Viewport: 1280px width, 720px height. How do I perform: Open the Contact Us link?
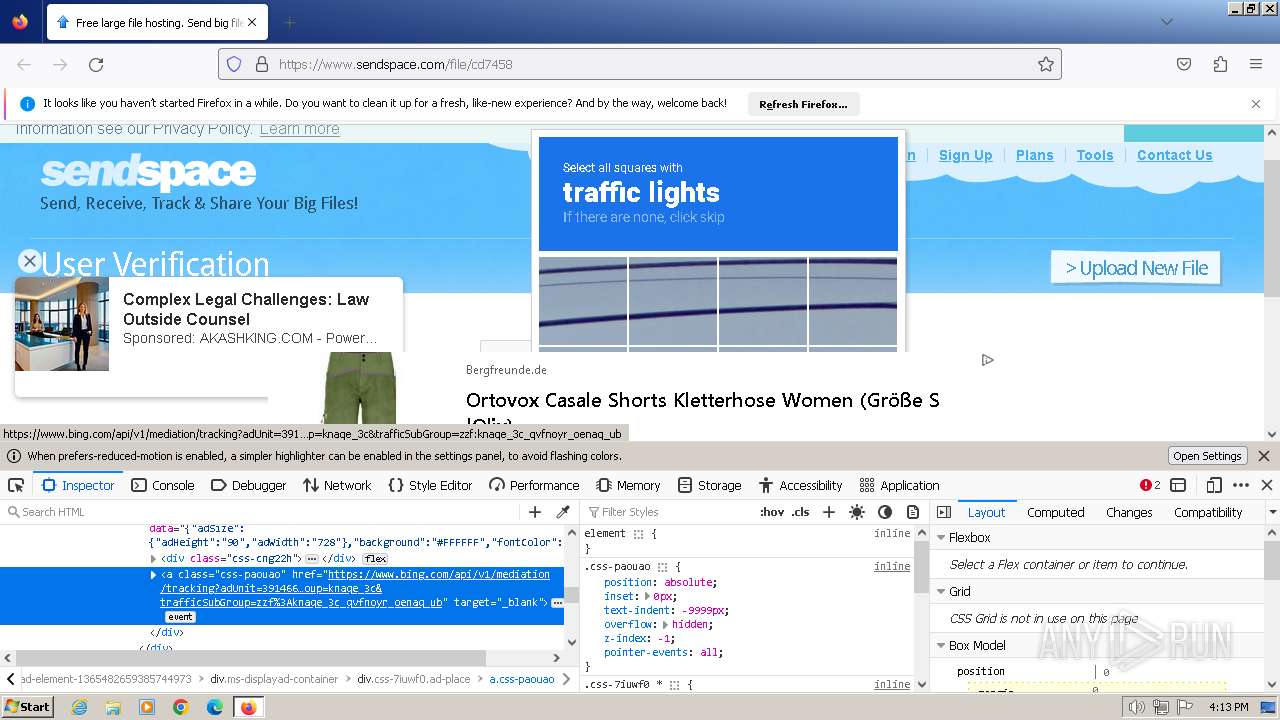(x=1174, y=155)
